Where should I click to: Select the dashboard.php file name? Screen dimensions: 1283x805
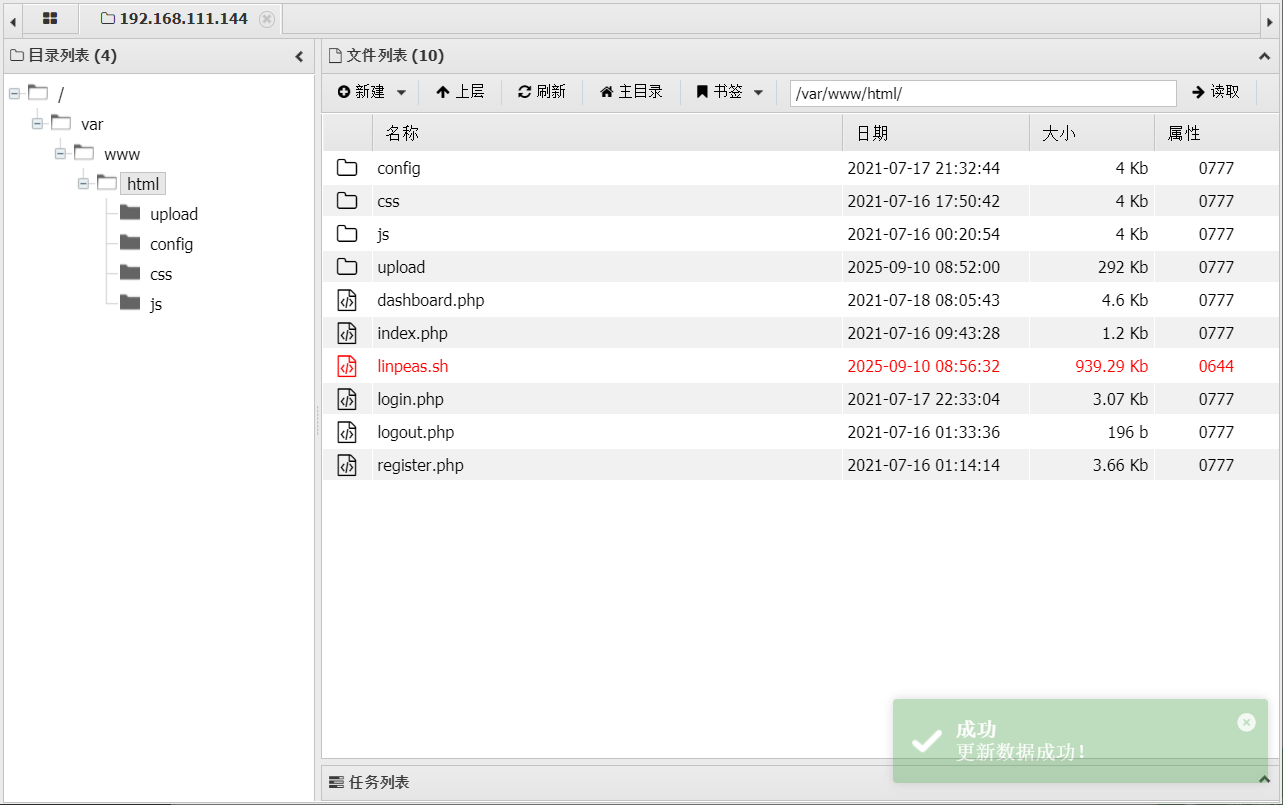(x=431, y=300)
